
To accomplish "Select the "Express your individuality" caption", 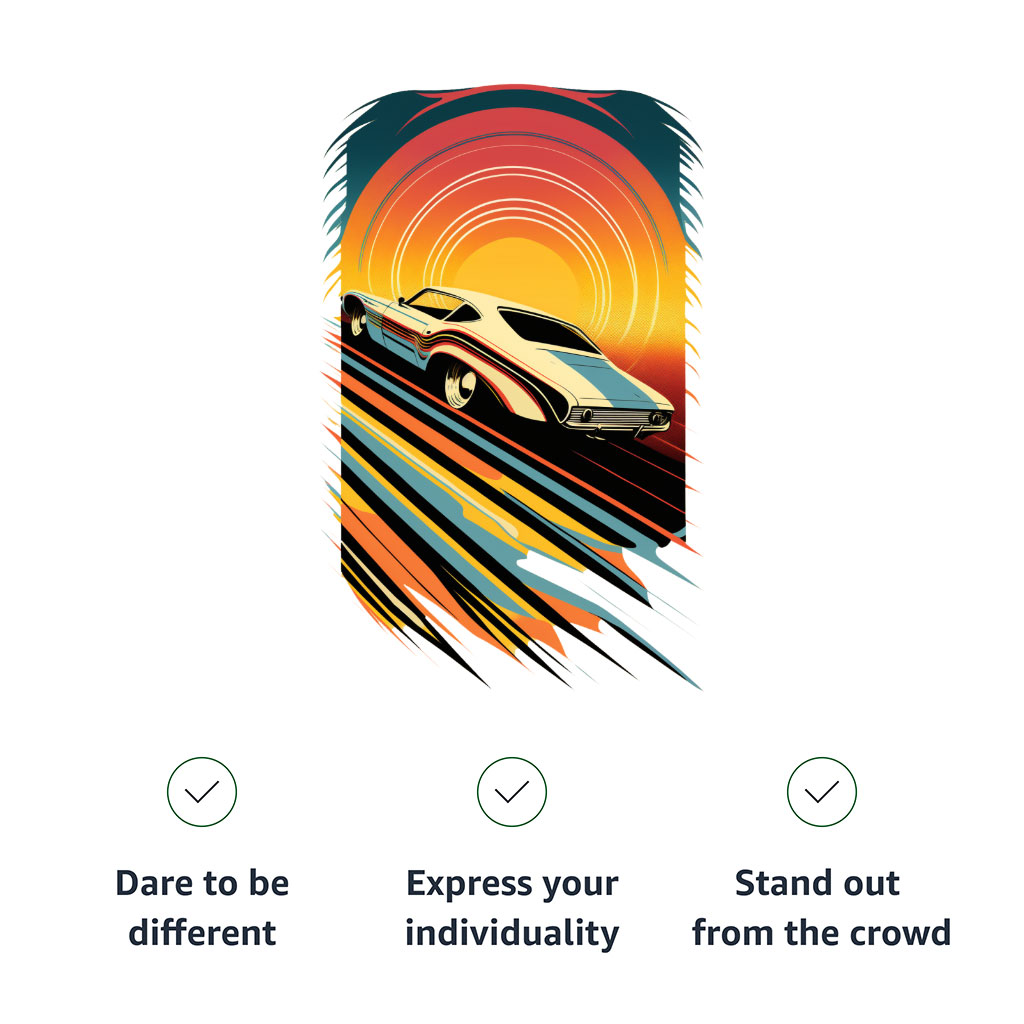I will [512, 908].
